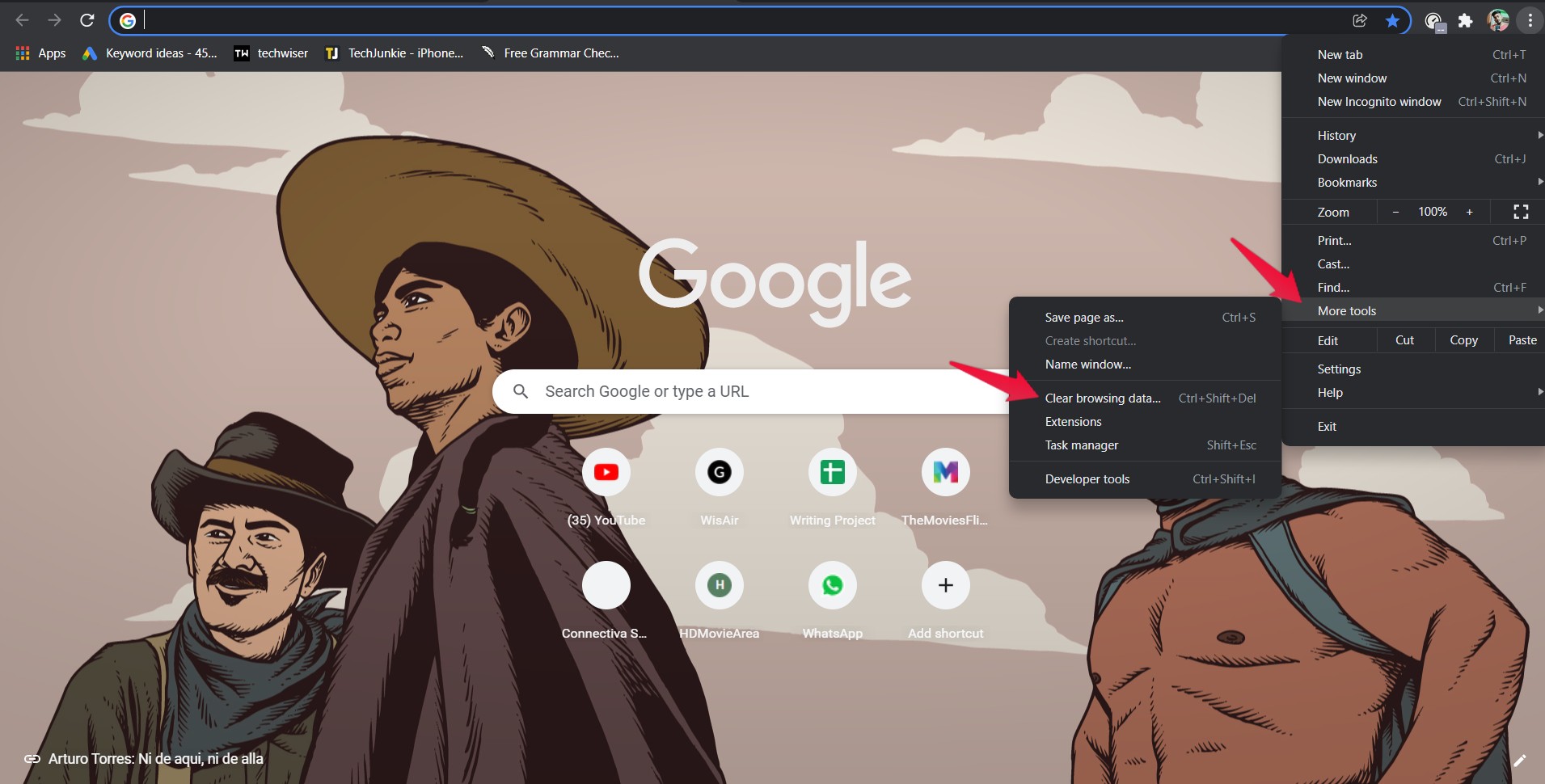Image resolution: width=1545 pixels, height=784 pixels.
Task: Click the browser Forward arrow
Action: [x=54, y=20]
